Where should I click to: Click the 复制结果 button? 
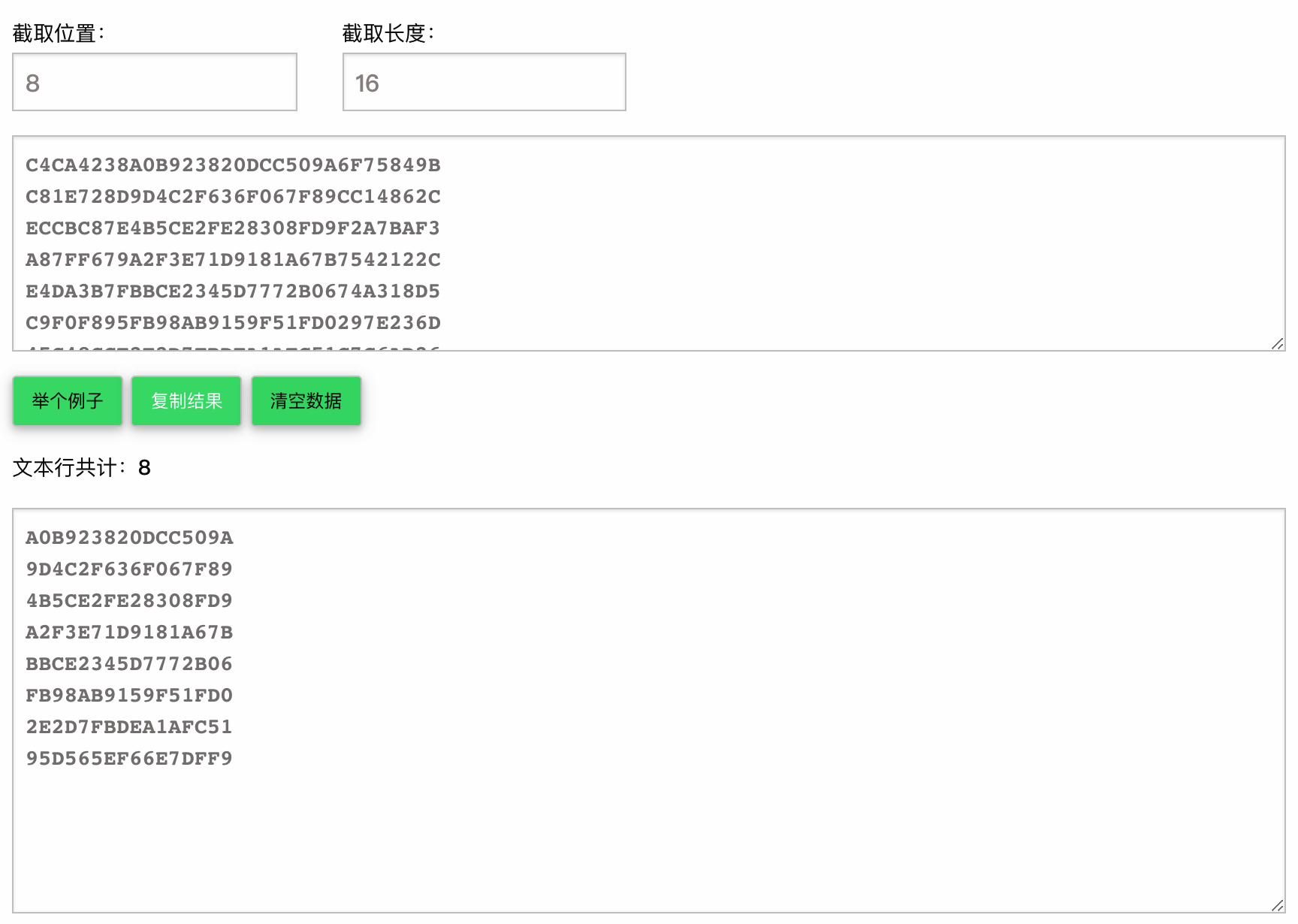(186, 401)
